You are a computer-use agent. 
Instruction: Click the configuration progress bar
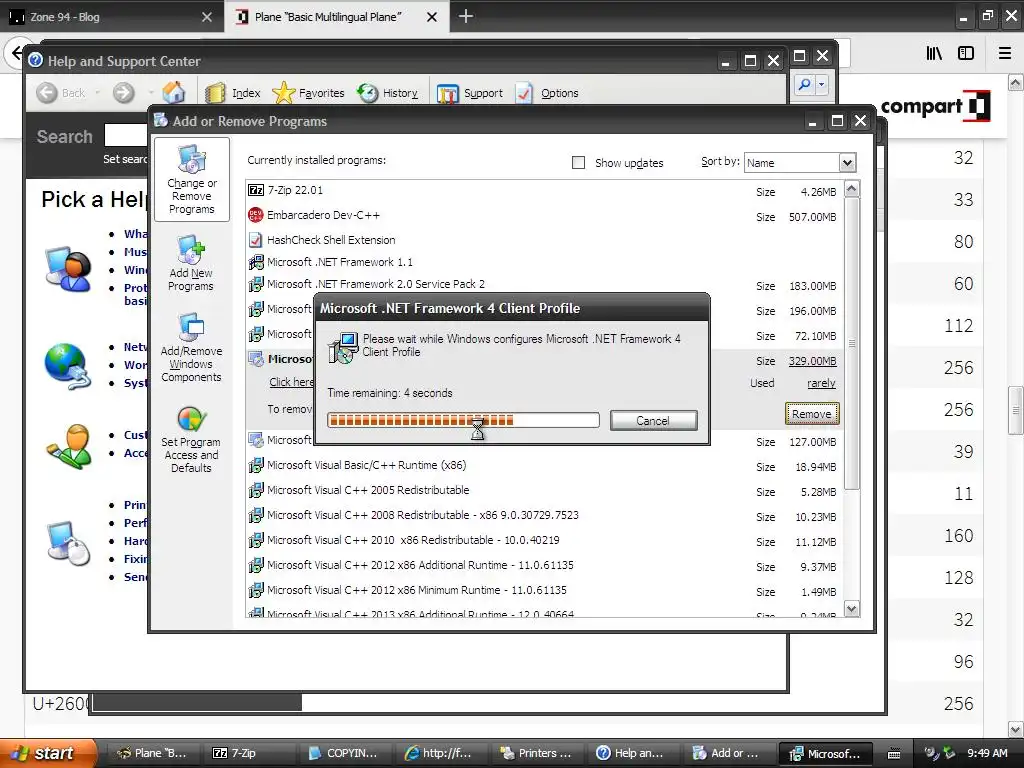(463, 420)
